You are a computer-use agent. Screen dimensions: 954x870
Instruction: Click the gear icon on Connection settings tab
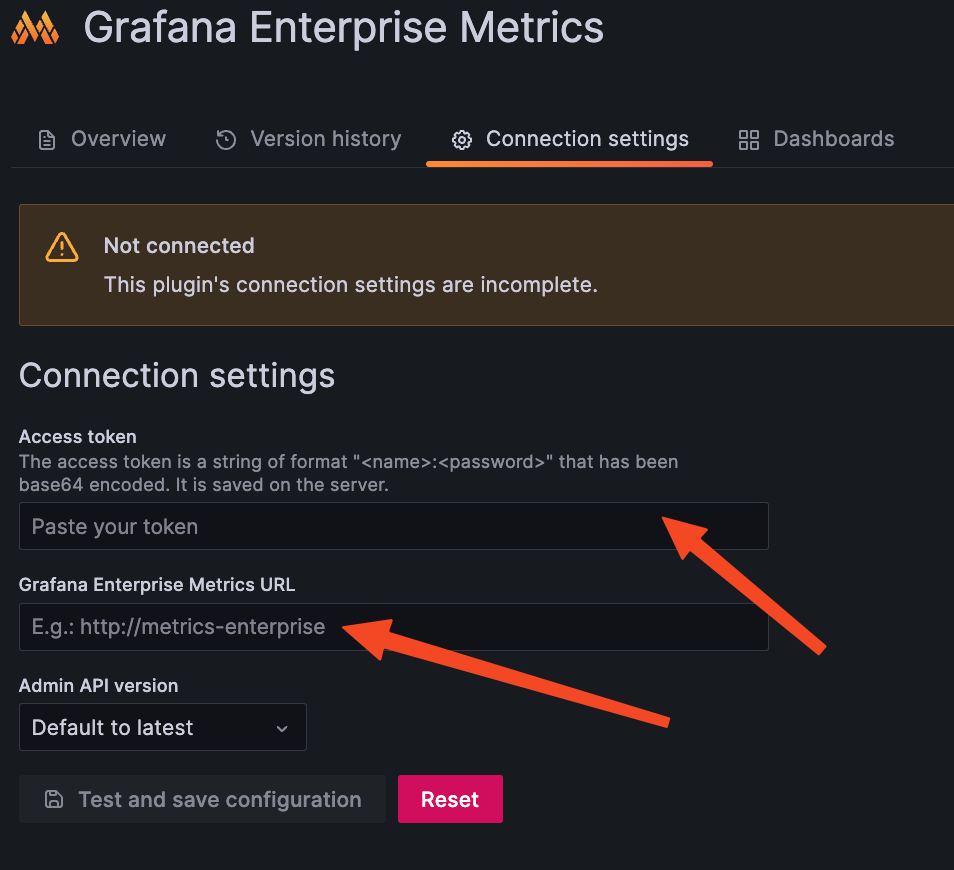coord(461,139)
